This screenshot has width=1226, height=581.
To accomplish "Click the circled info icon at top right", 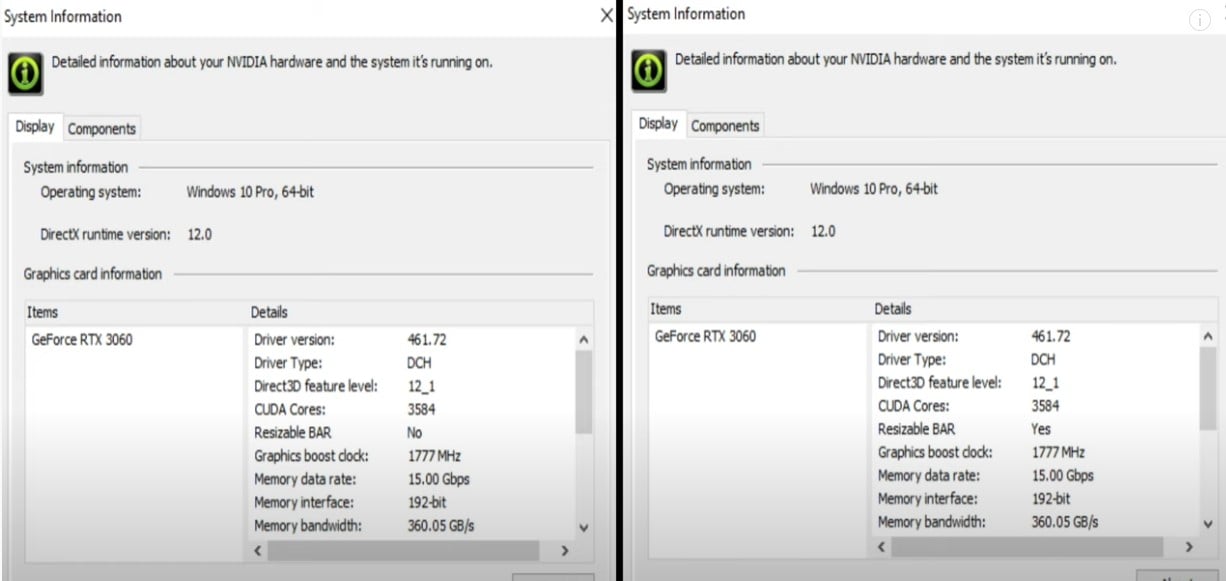I will pyautogui.click(x=1200, y=21).
